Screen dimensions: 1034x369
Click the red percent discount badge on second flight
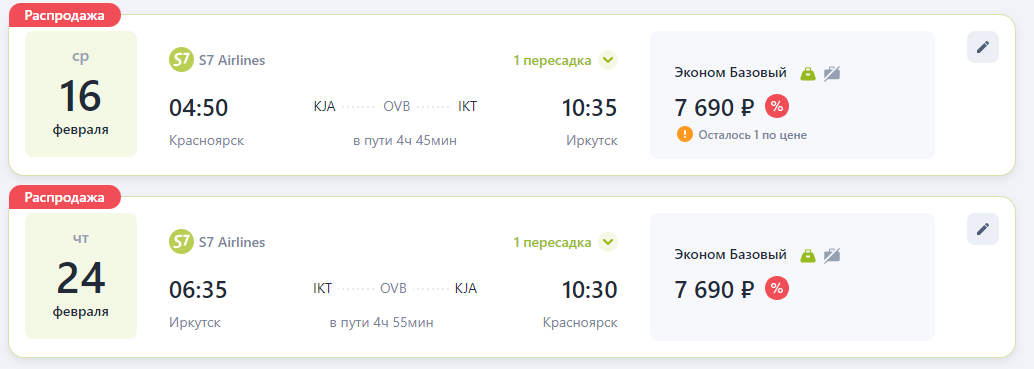(x=777, y=288)
